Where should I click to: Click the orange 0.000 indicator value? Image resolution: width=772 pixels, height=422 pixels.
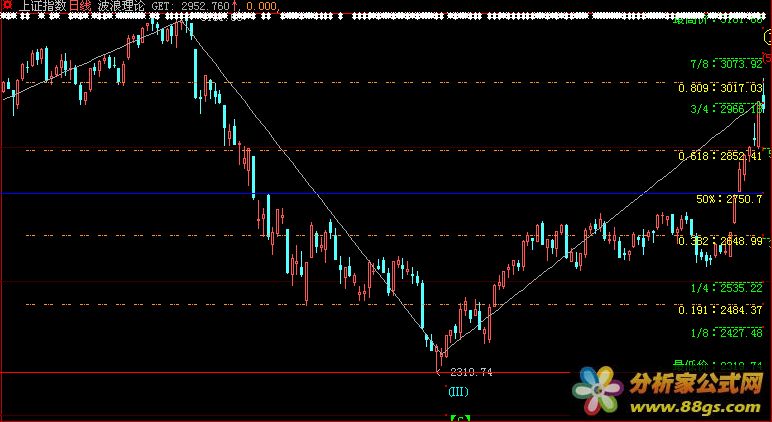pyautogui.click(x=261, y=6)
